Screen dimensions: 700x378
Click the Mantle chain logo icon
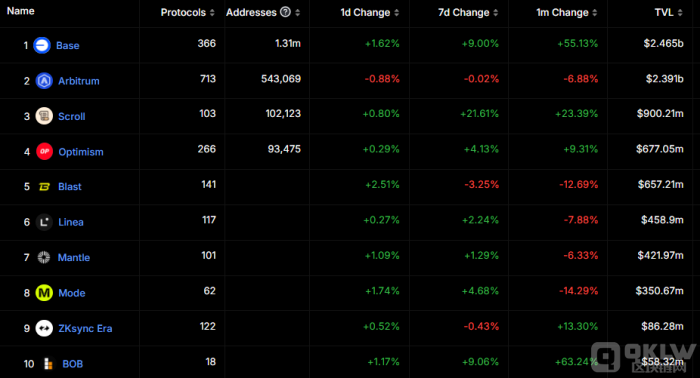(44, 257)
